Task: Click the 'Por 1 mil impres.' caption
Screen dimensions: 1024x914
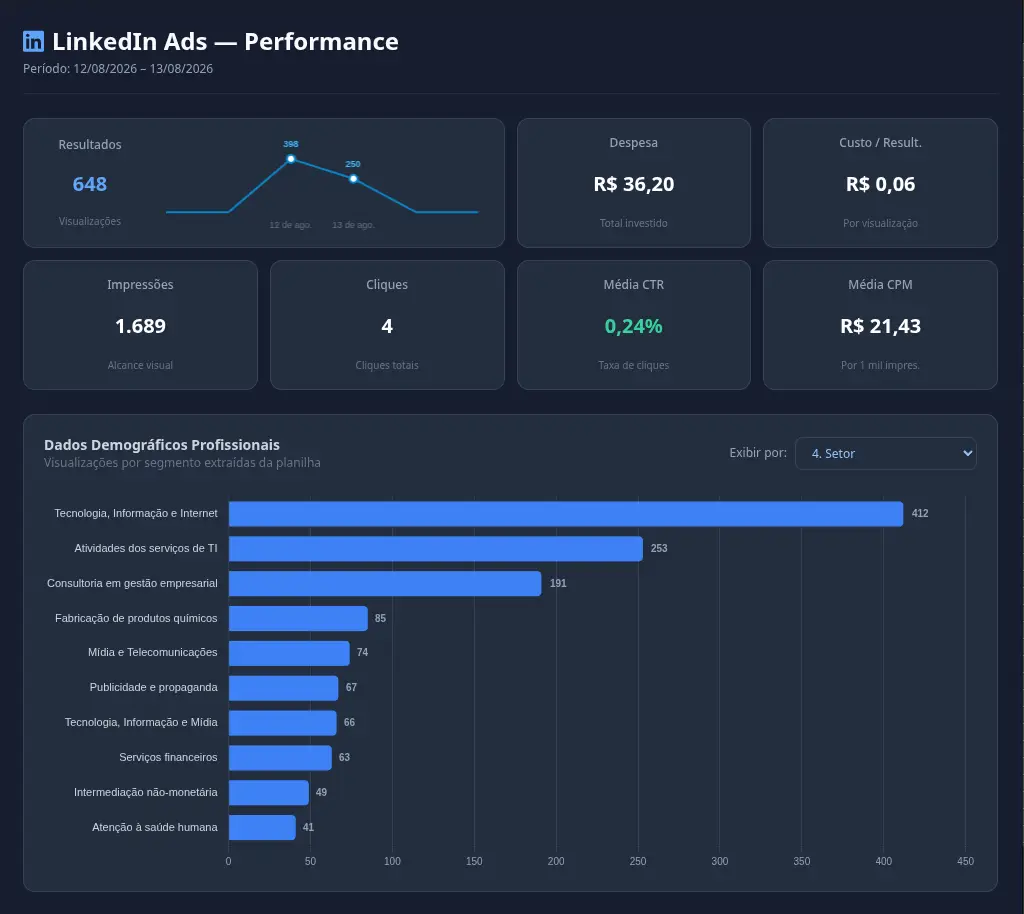Action: click(880, 365)
